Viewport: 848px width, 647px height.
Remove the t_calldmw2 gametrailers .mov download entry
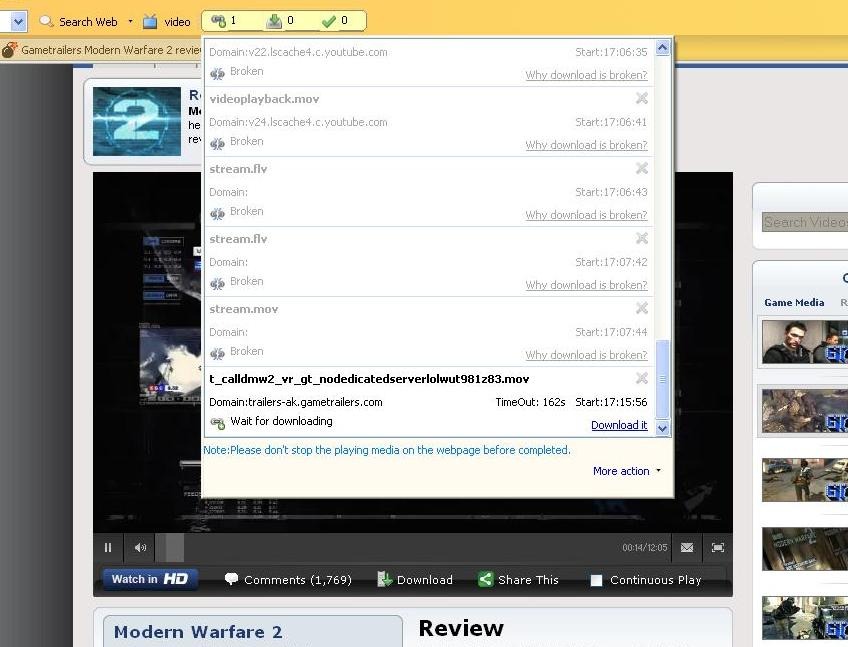click(x=641, y=378)
